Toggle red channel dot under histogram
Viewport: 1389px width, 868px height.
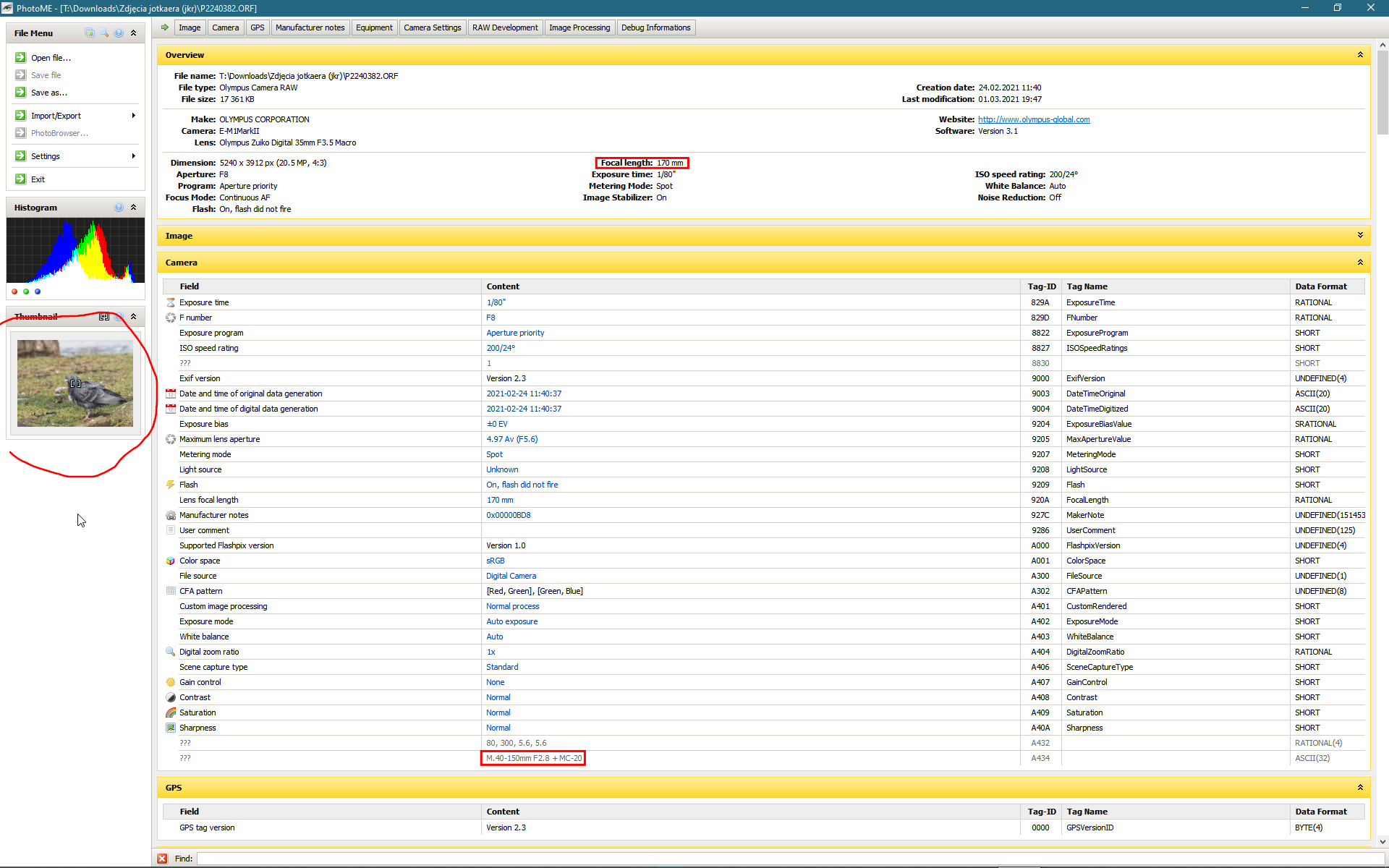coord(14,292)
